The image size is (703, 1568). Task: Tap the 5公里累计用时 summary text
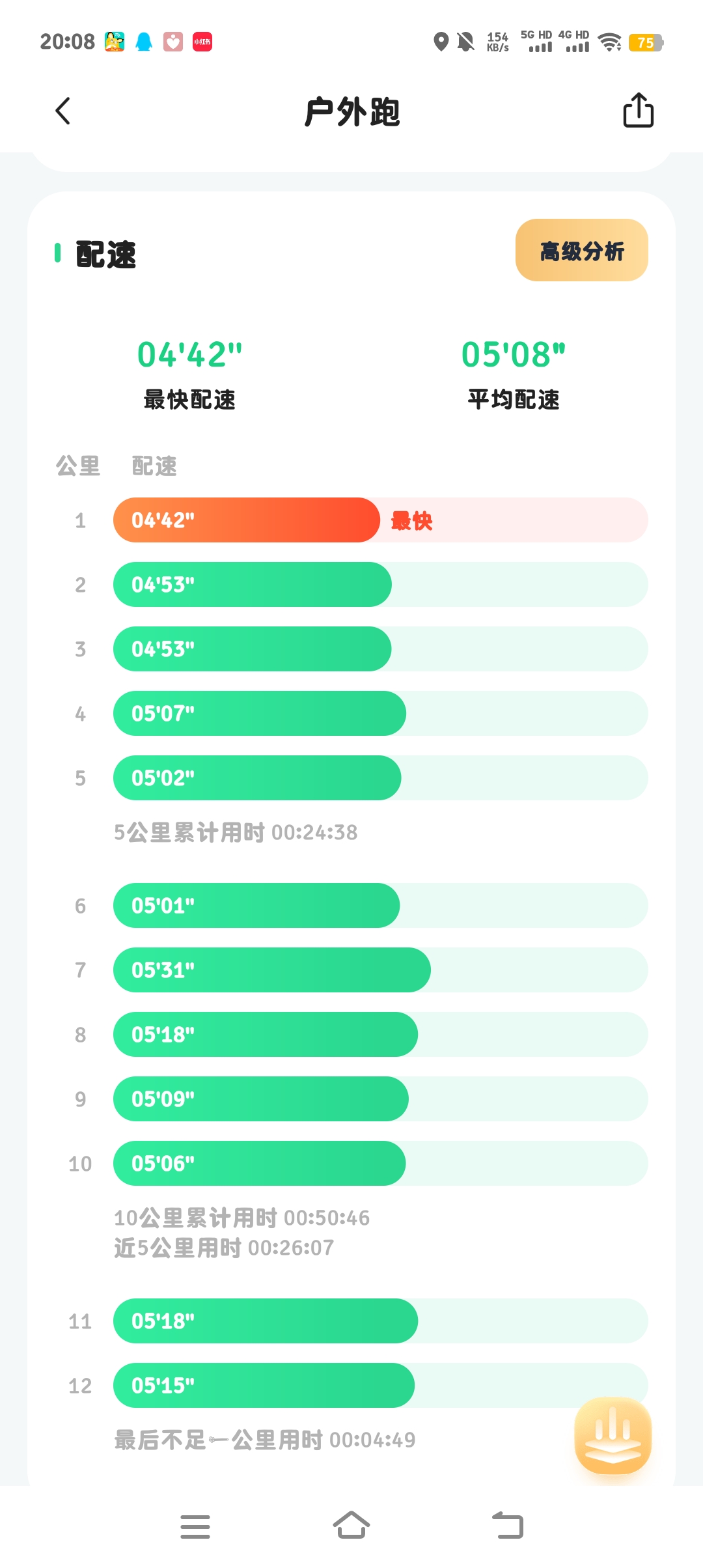click(x=236, y=833)
